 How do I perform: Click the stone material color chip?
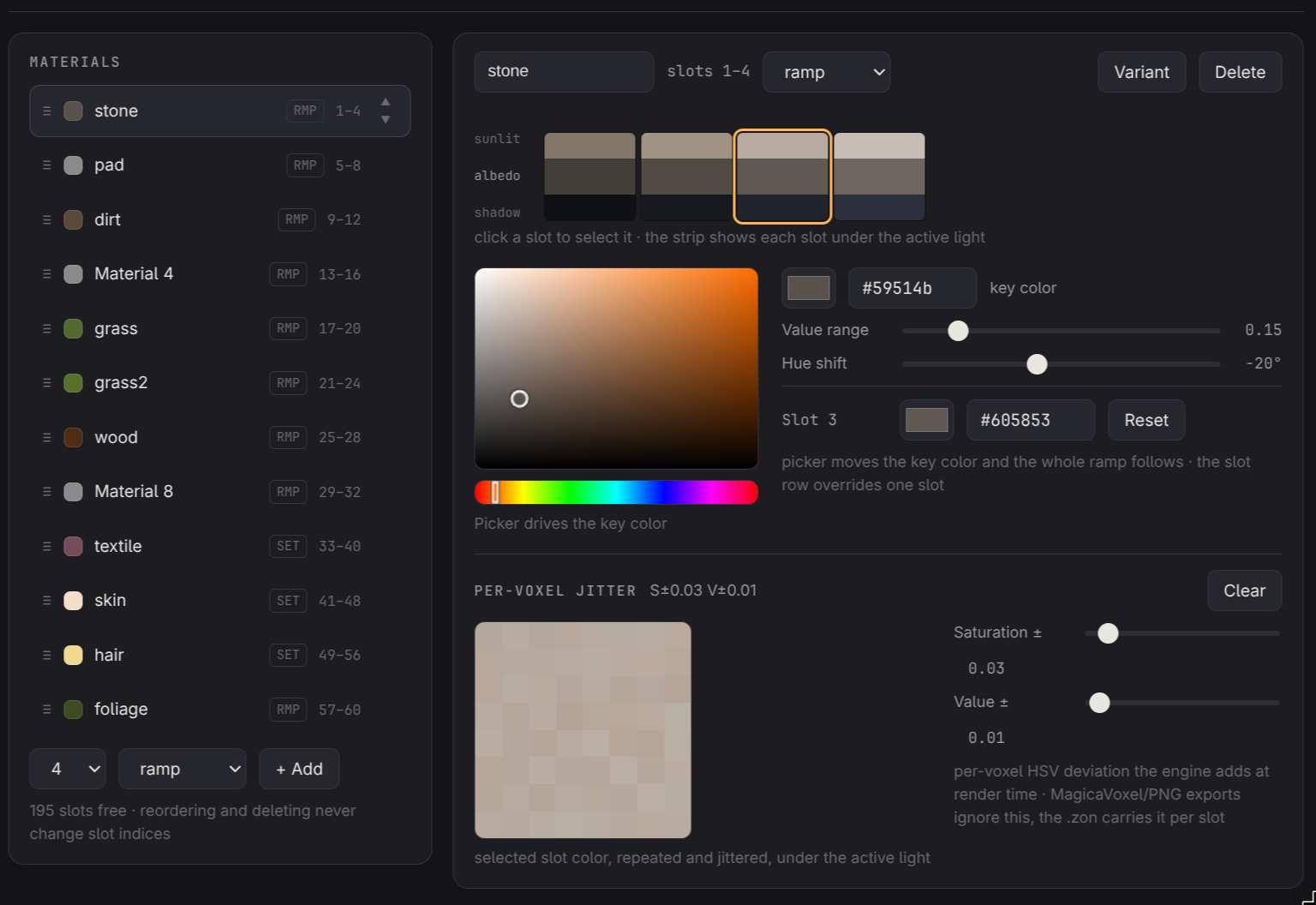74,111
